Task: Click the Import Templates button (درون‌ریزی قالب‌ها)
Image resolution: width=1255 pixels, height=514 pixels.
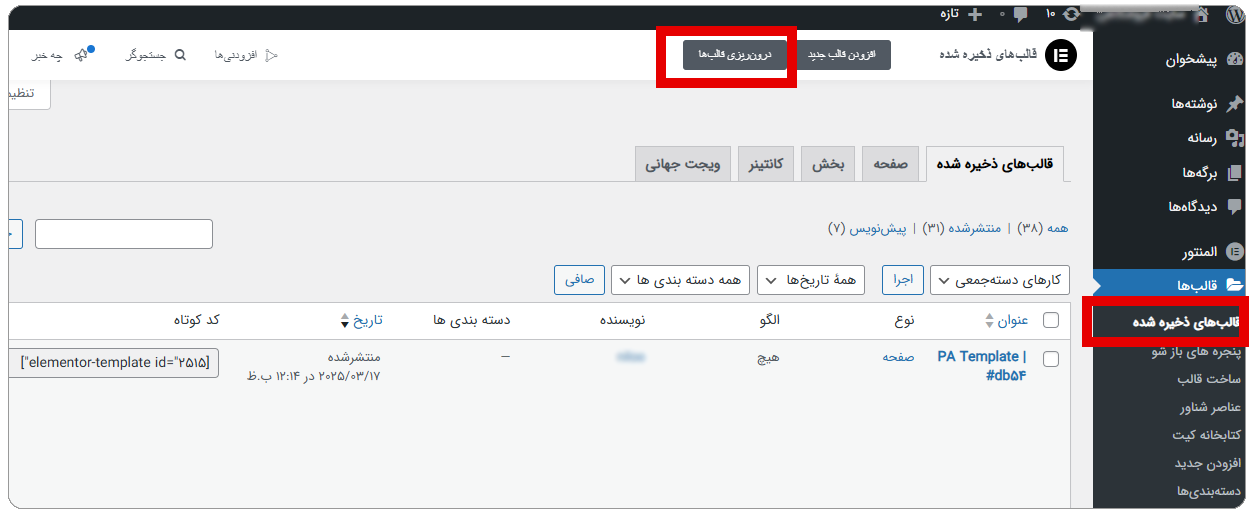Action: coord(726,55)
